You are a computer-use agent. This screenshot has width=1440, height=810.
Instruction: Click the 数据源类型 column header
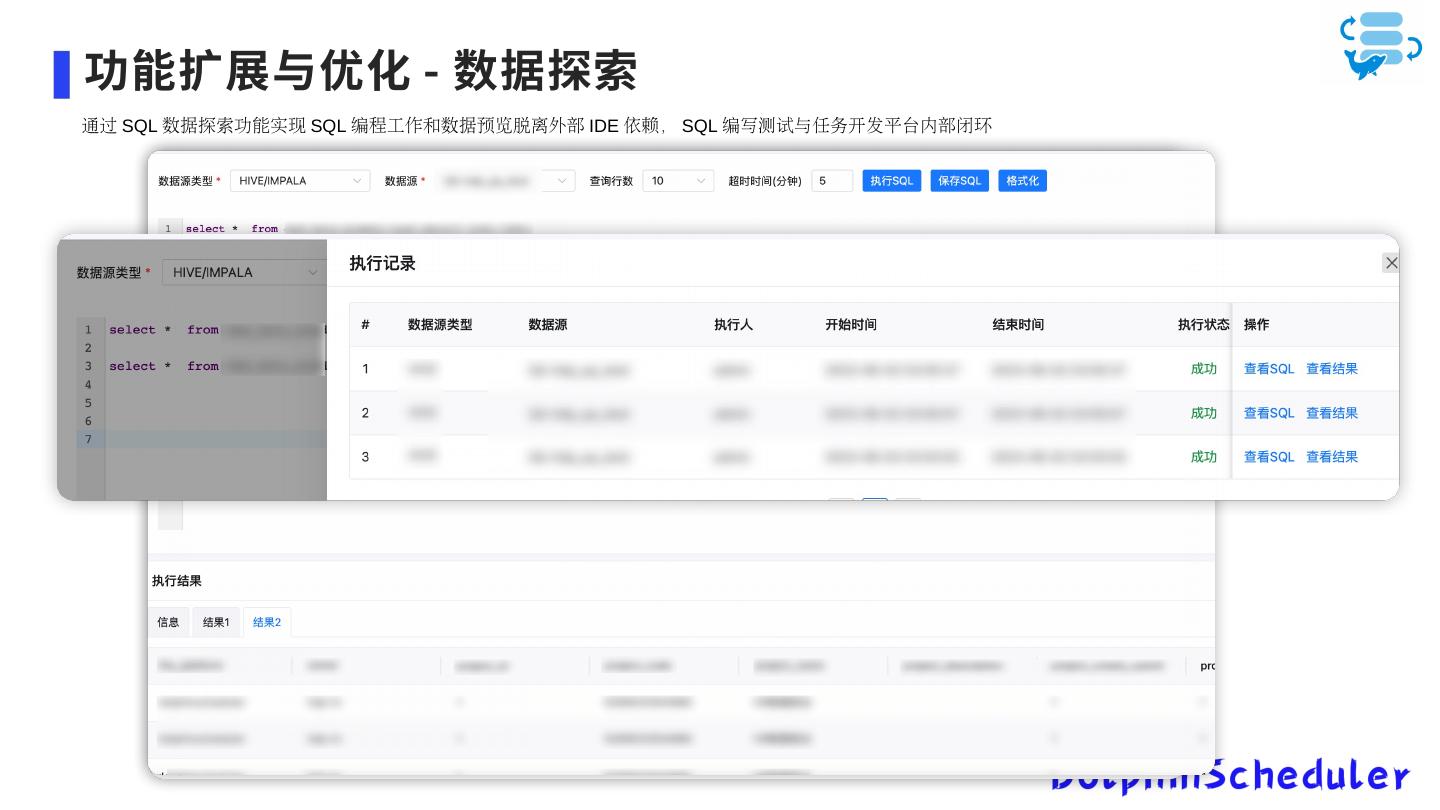point(440,325)
